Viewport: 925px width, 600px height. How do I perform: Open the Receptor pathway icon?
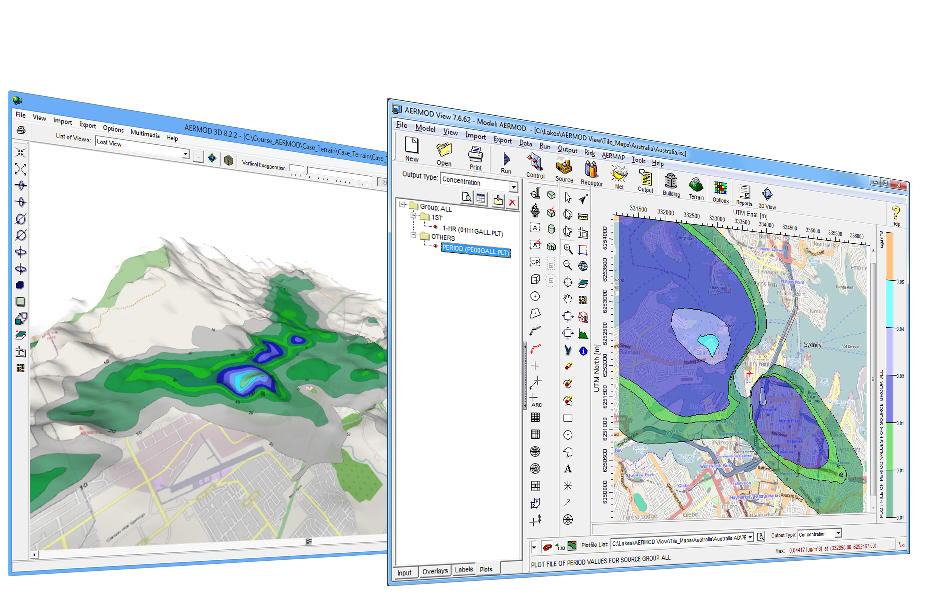[591, 171]
